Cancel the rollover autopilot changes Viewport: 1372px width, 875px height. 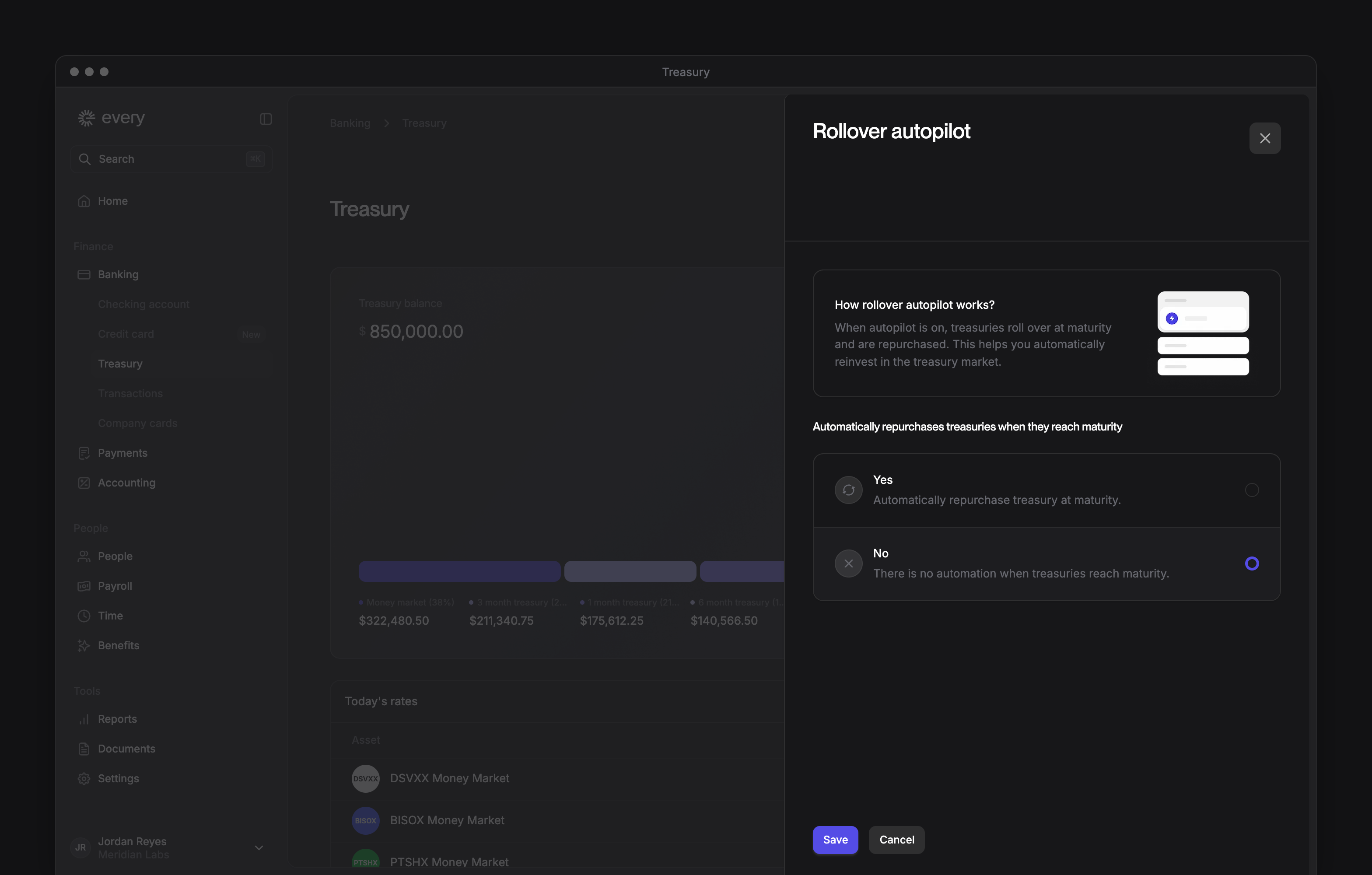point(896,840)
